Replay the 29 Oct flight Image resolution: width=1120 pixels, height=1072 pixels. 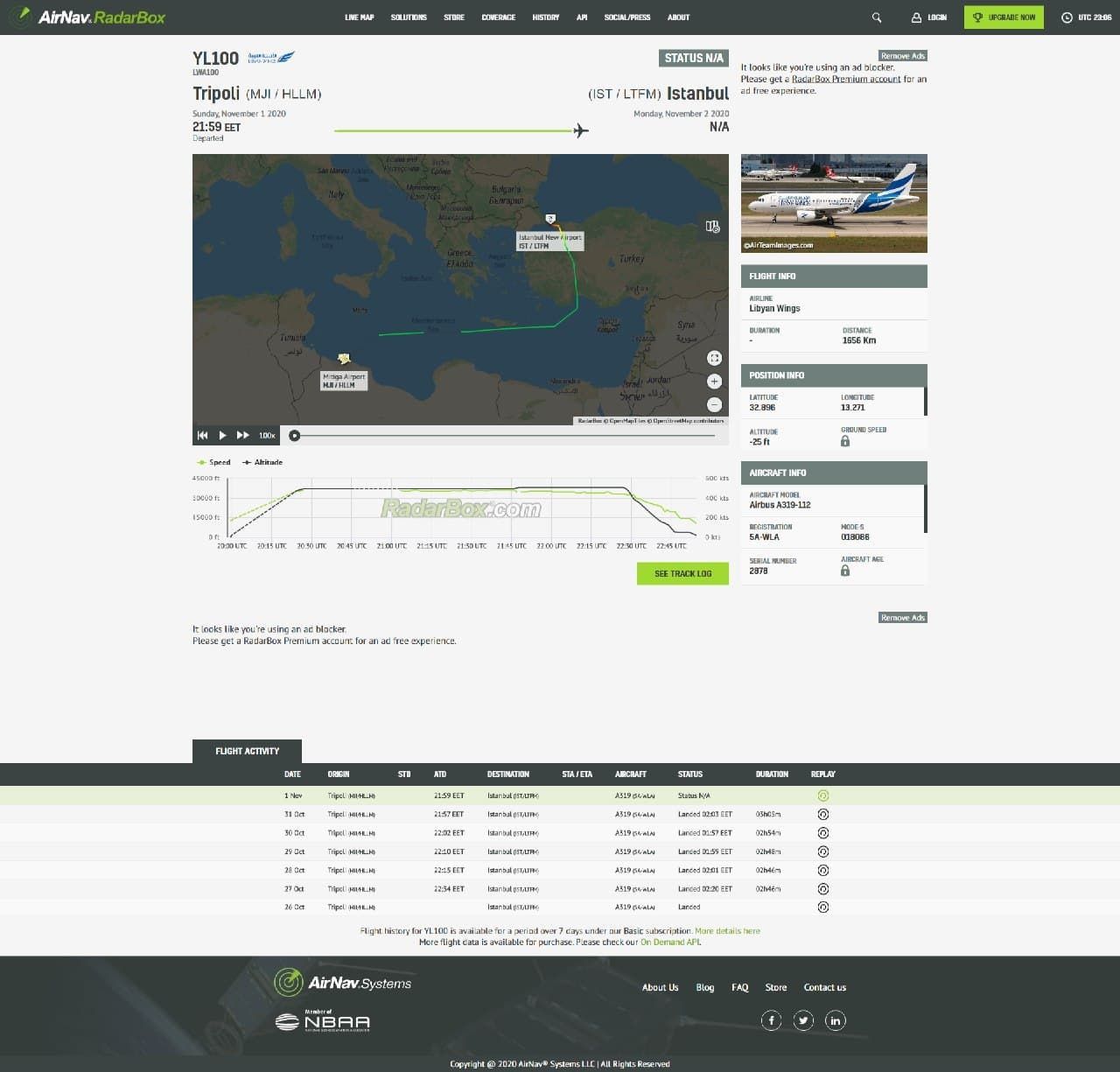point(822,851)
